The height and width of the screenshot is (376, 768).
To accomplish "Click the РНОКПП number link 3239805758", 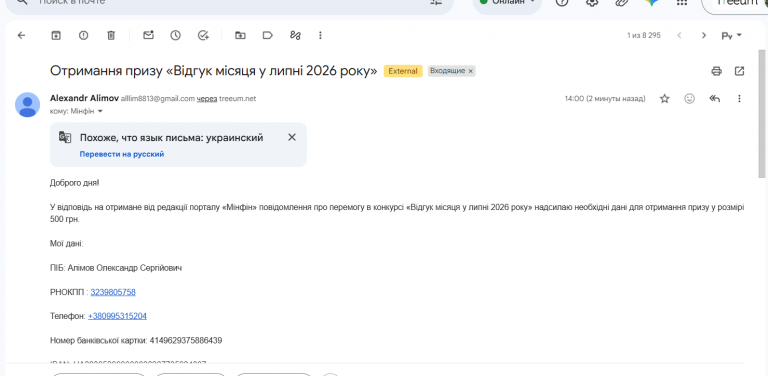I will [113, 292].
